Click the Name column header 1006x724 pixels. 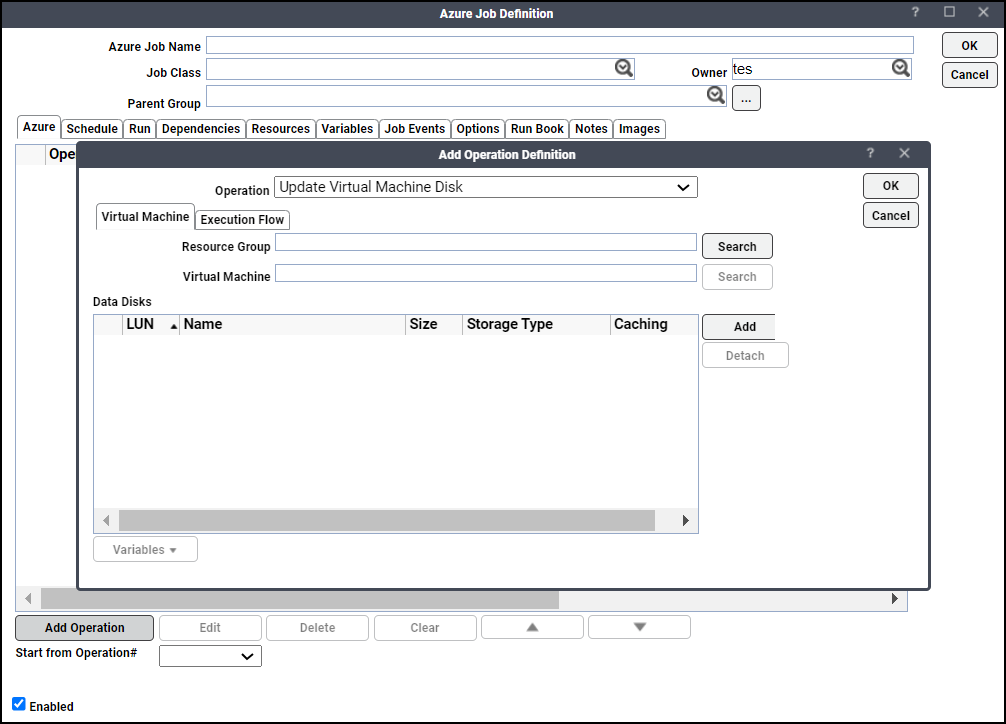pyautogui.click(x=293, y=325)
